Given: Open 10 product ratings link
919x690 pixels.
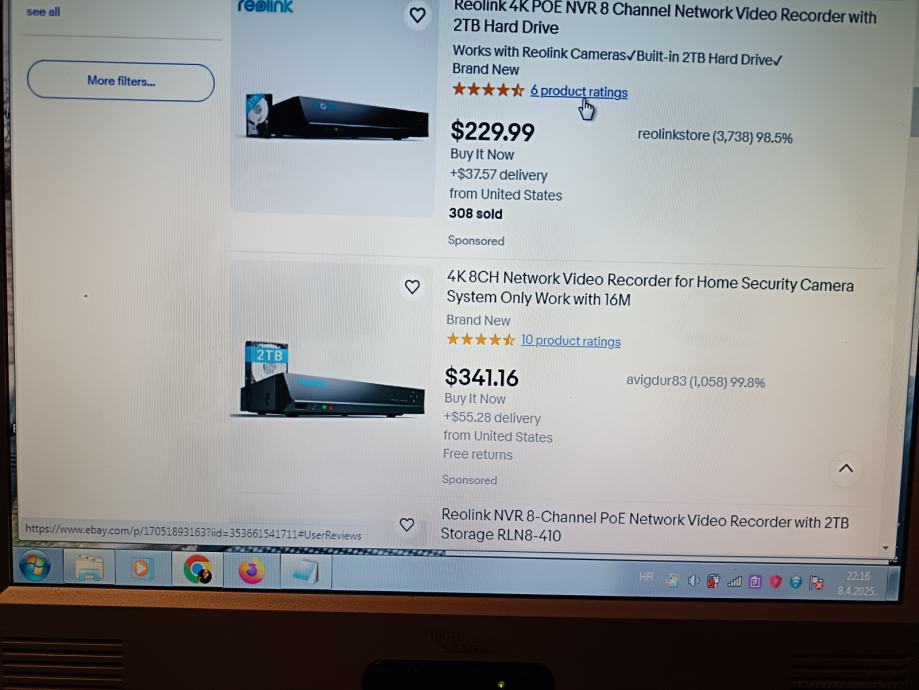Looking at the screenshot, I should pos(571,341).
